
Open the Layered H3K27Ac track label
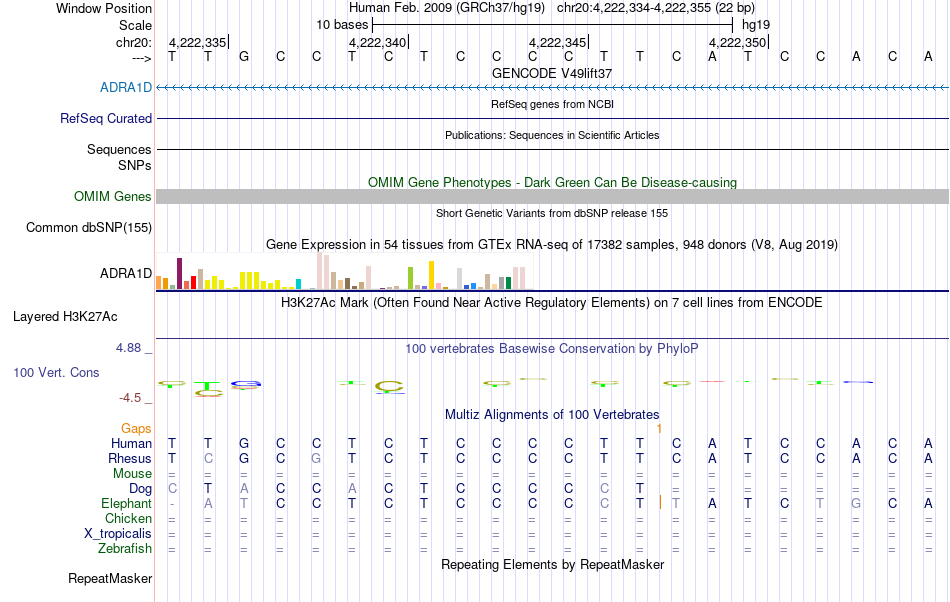[65, 316]
